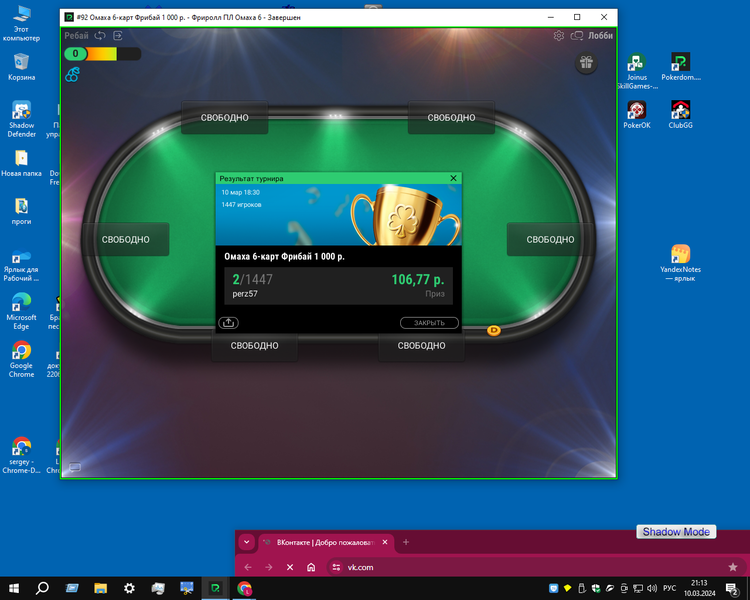Click the ЗАКРЫТЬ button in tournament result
This screenshot has width=750, height=600.
point(429,323)
